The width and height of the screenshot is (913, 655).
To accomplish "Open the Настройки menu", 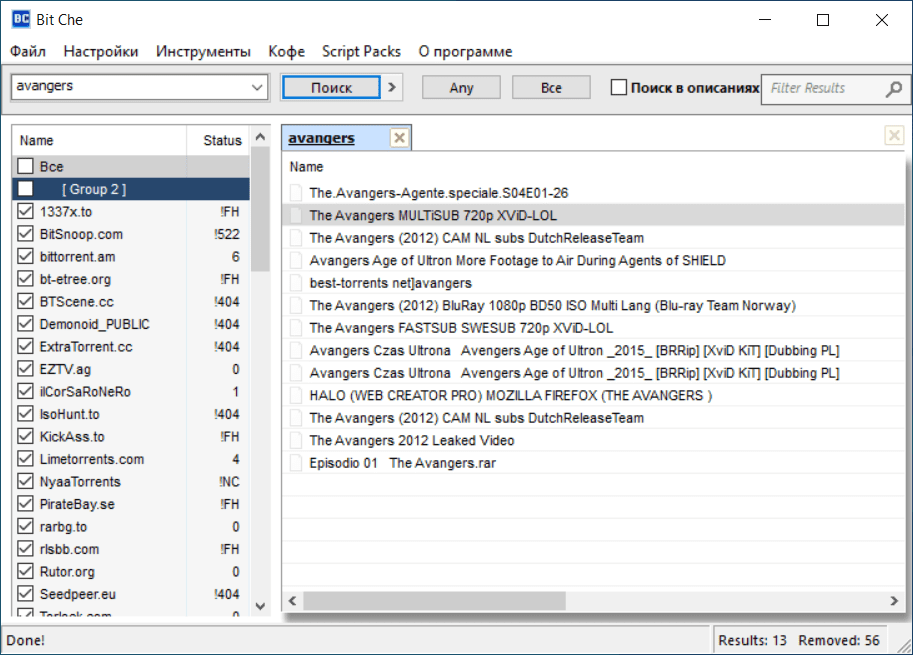I will coord(101,51).
